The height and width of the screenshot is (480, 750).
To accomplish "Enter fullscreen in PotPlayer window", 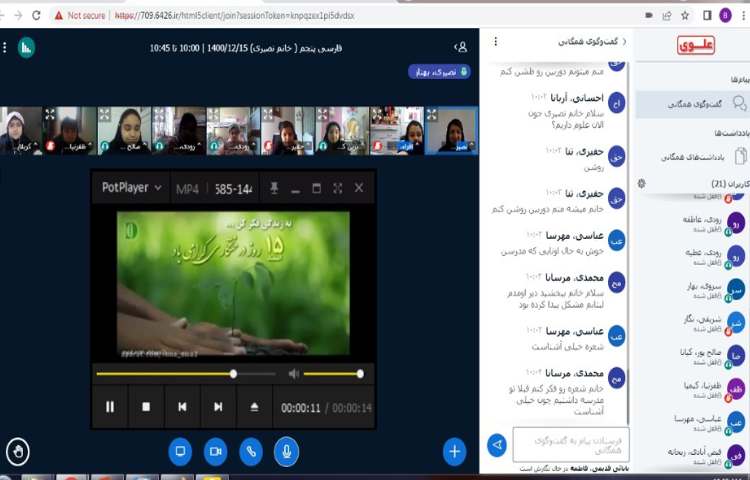I will (x=338, y=188).
